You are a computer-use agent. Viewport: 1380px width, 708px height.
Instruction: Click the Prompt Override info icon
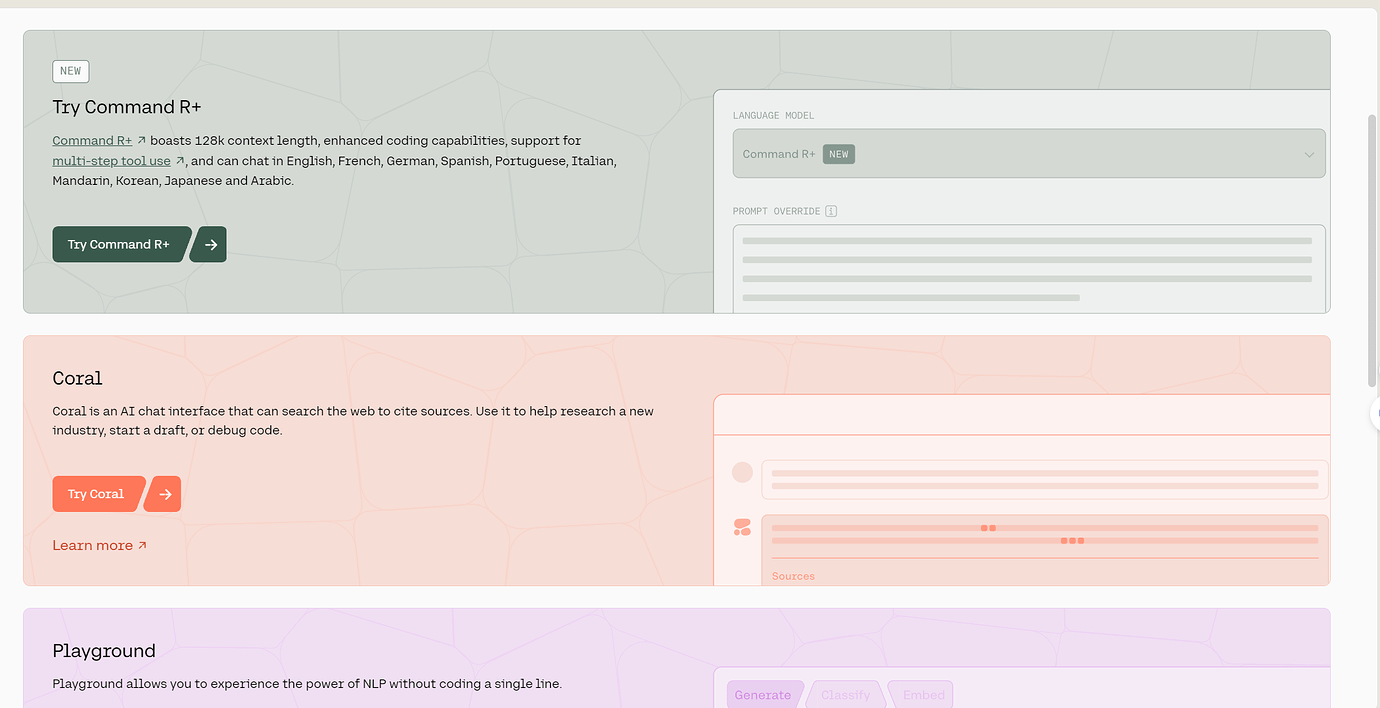tap(831, 211)
